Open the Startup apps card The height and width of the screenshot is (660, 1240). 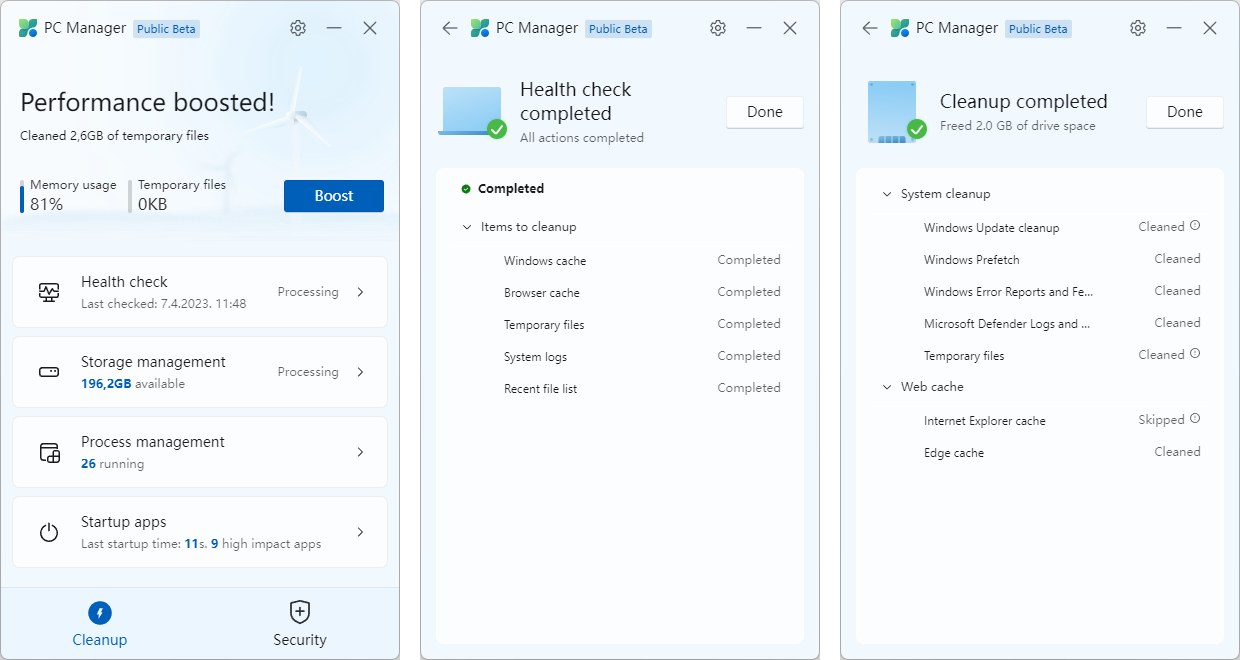(200, 532)
